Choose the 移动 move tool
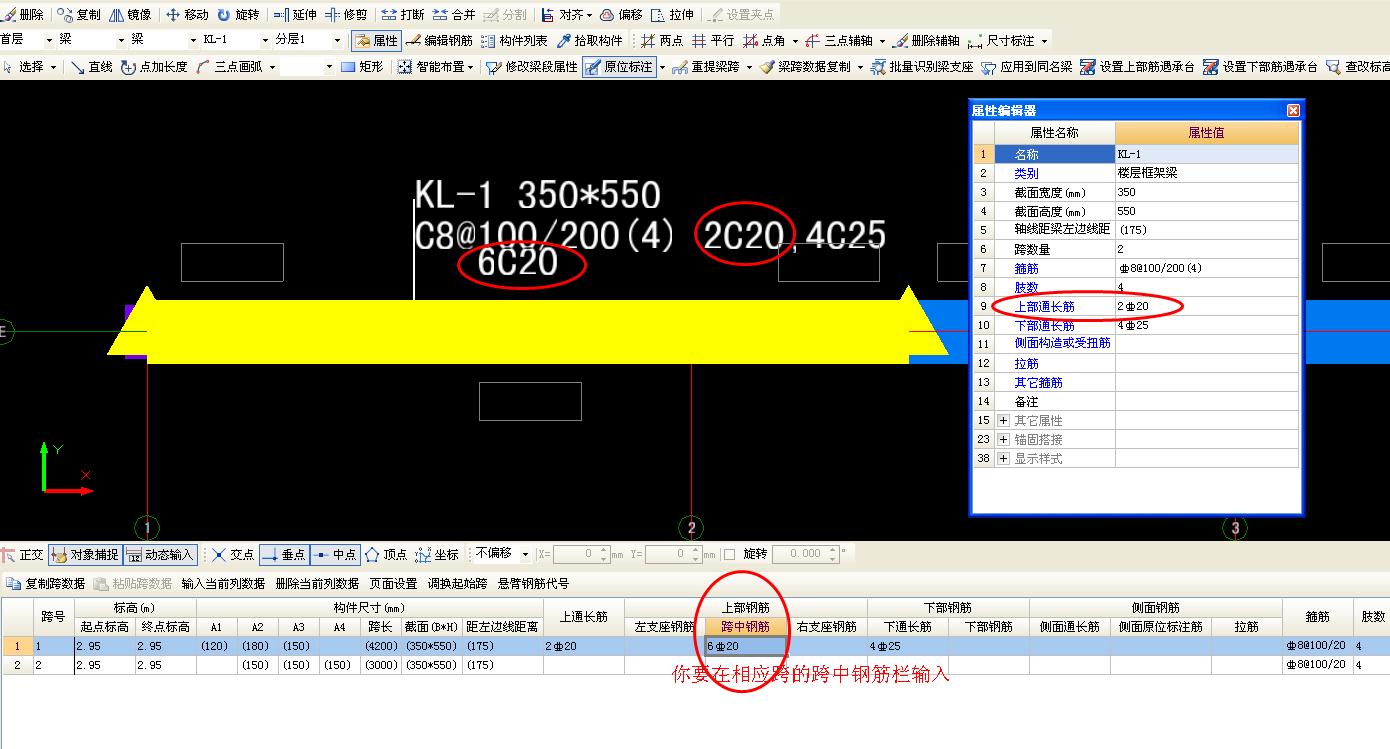1390x749 pixels. pyautogui.click(x=187, y=15)
